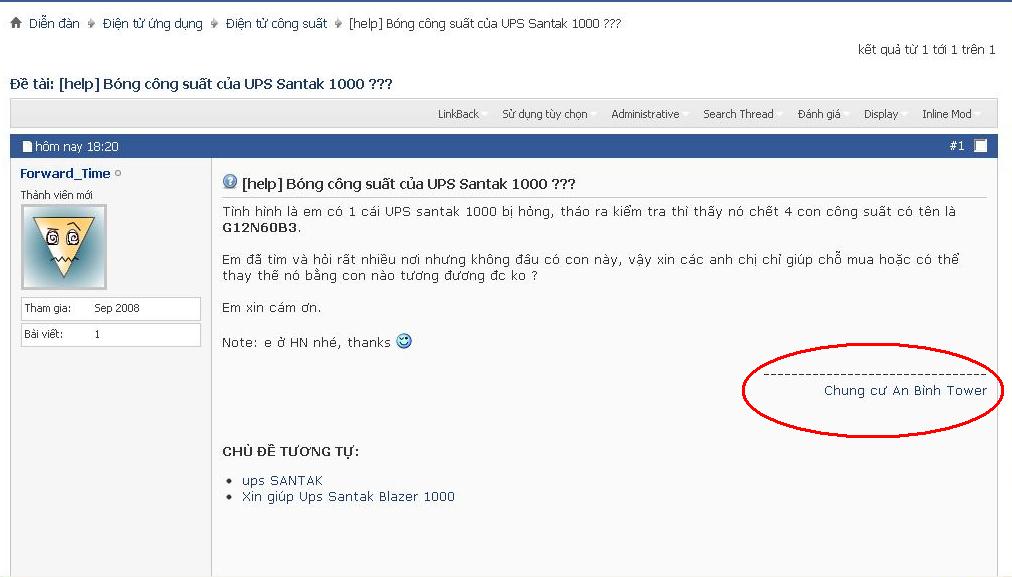Go to Diễn đàn breadcrumb link
Viewport: 1012px width, 577px height.
point(54,24)
